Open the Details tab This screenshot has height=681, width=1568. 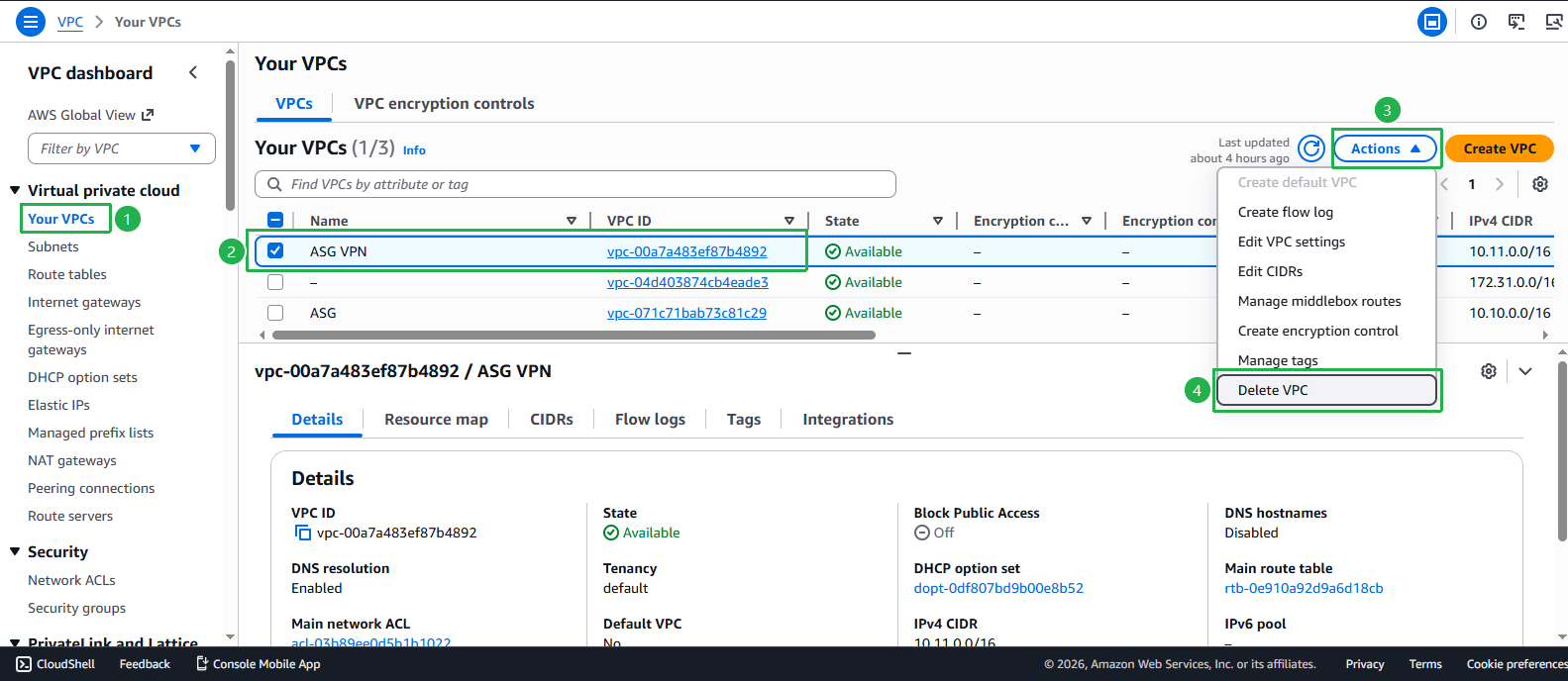coord(317,420)
